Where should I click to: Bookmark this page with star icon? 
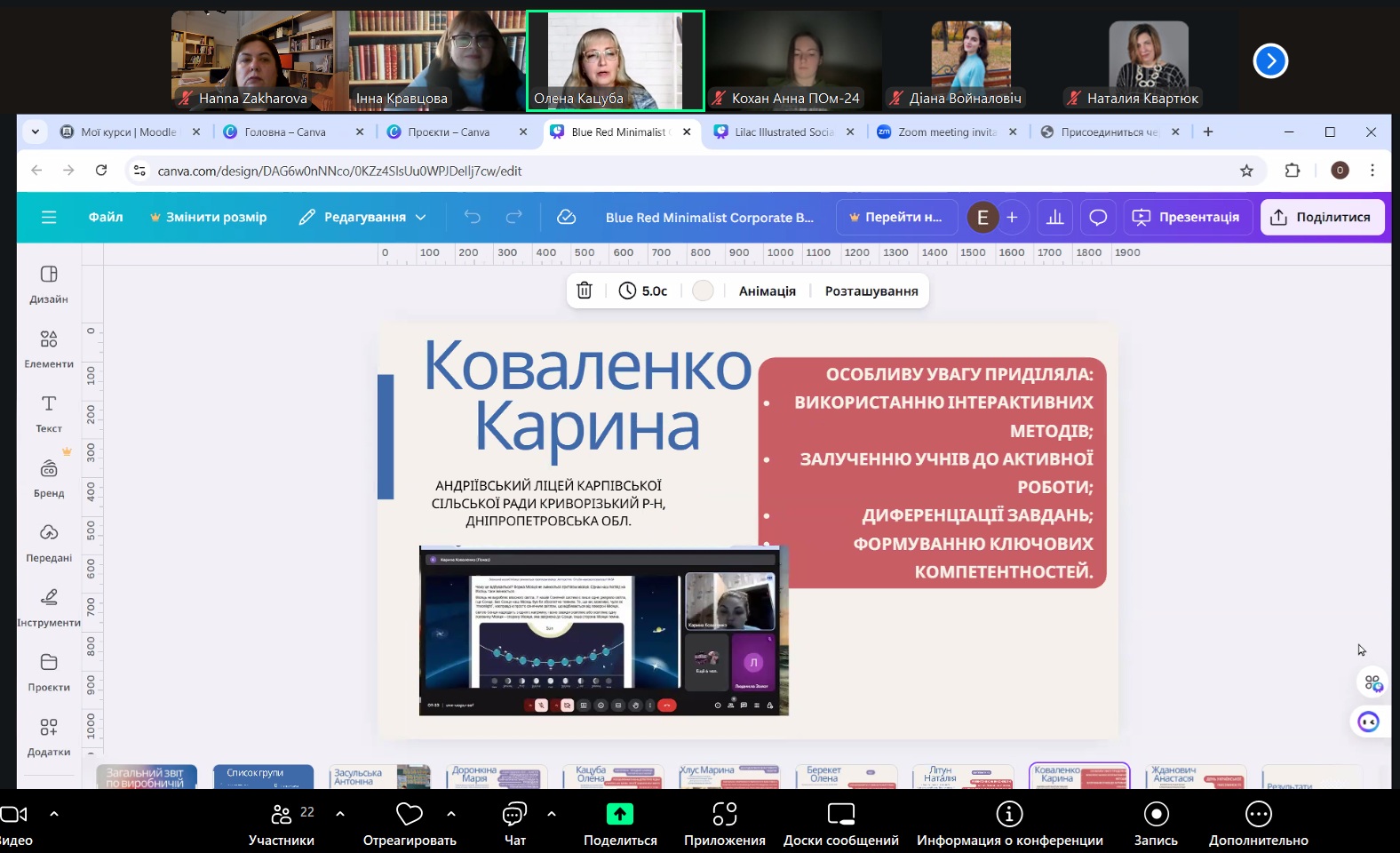(x=1246, y=171)
